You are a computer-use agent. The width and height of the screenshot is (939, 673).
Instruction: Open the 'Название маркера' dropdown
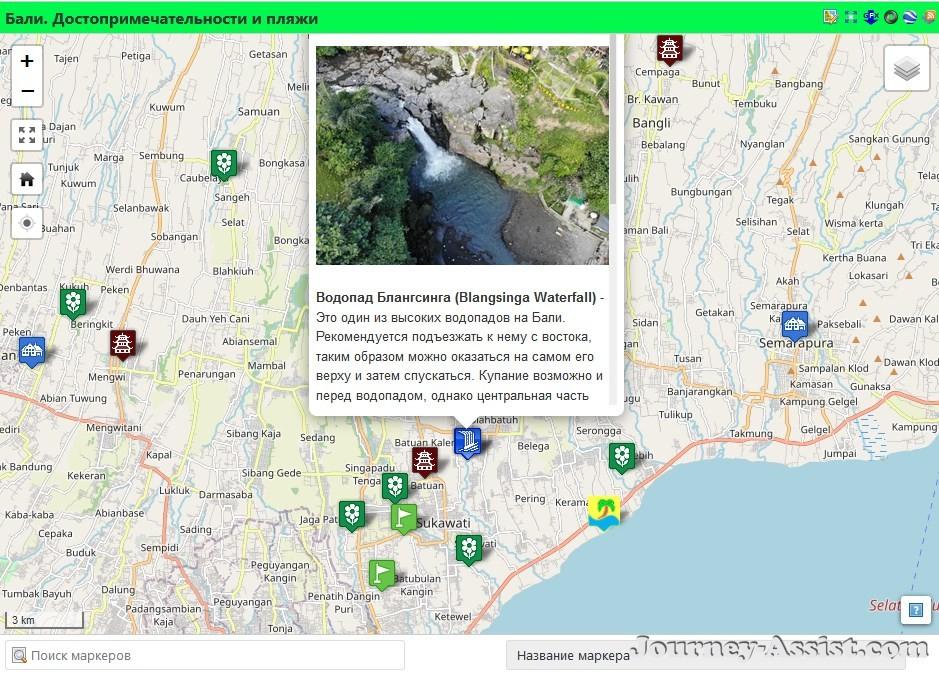tap(705, 656)
